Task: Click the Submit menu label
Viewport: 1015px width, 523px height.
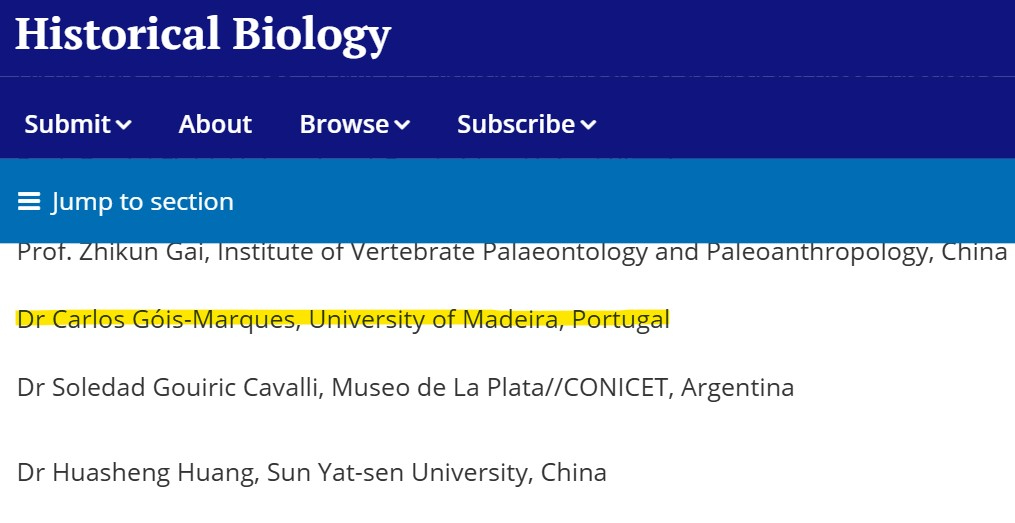Action: pyautogui.click(x=67, y=125)
